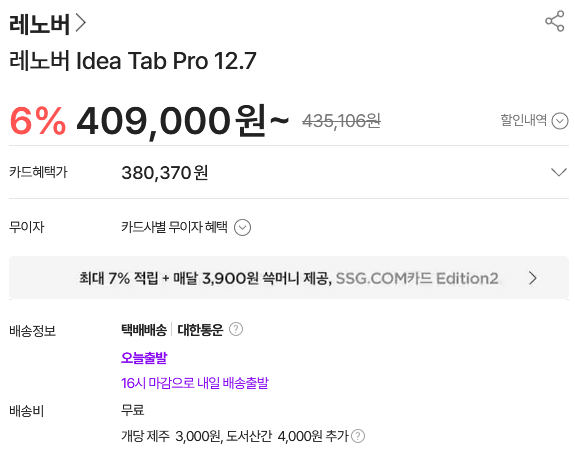Screen dimensions: 575x455
Task: Click the help icon after 4,000원 추가
Action: [358, 436]
